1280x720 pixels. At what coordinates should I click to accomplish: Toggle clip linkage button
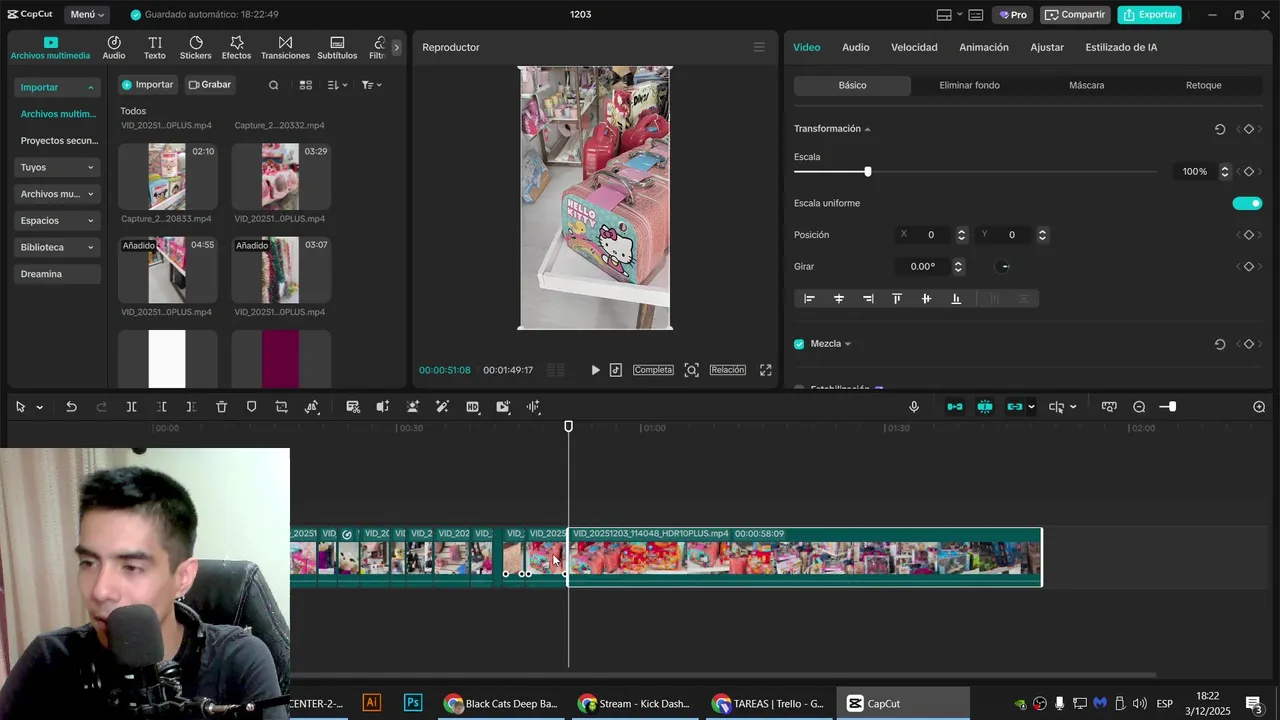coord(1015,407)
